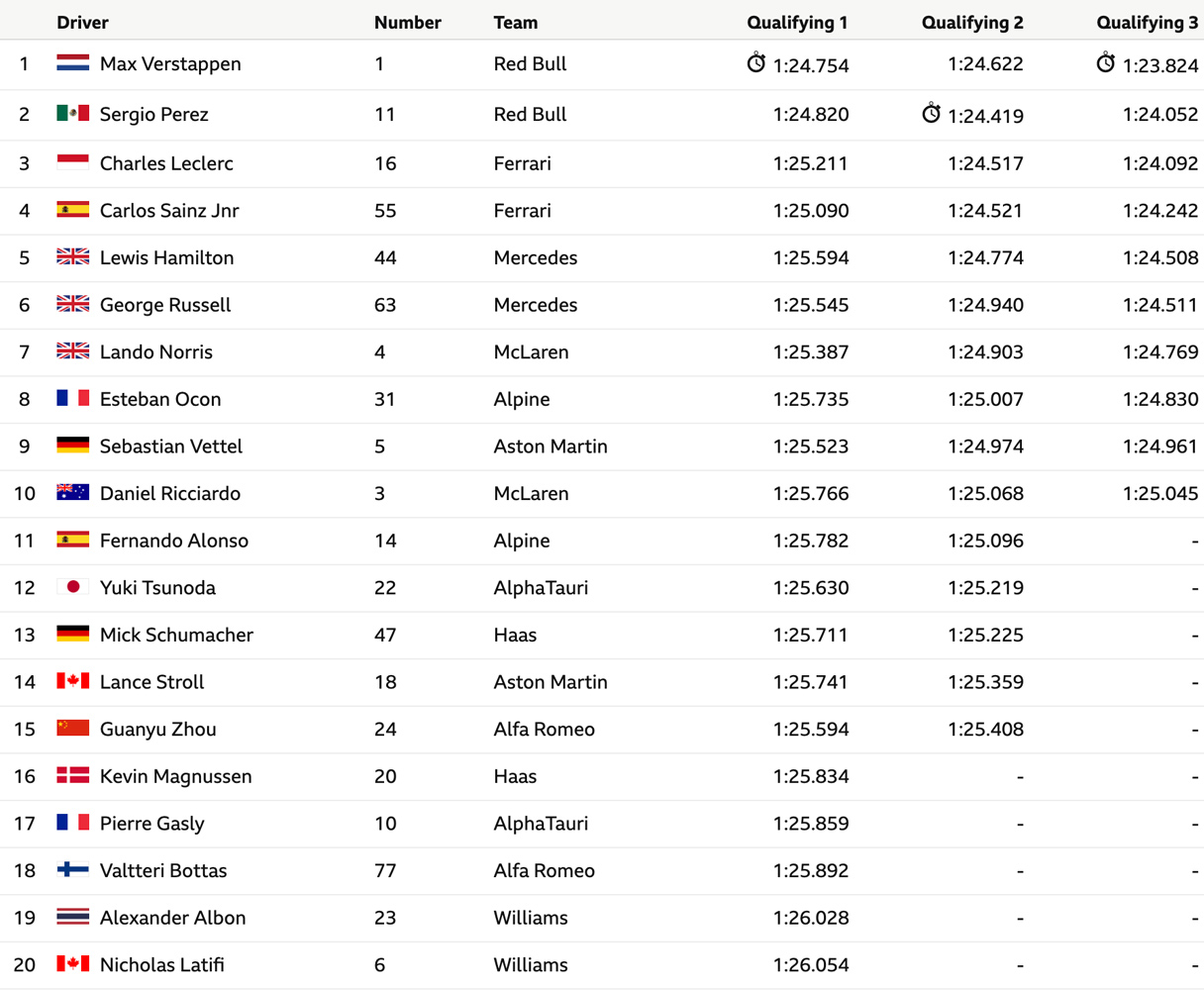Click the stopwatch icon beside Verstappen's Qualifying 1 time

(x=756, y=63)
